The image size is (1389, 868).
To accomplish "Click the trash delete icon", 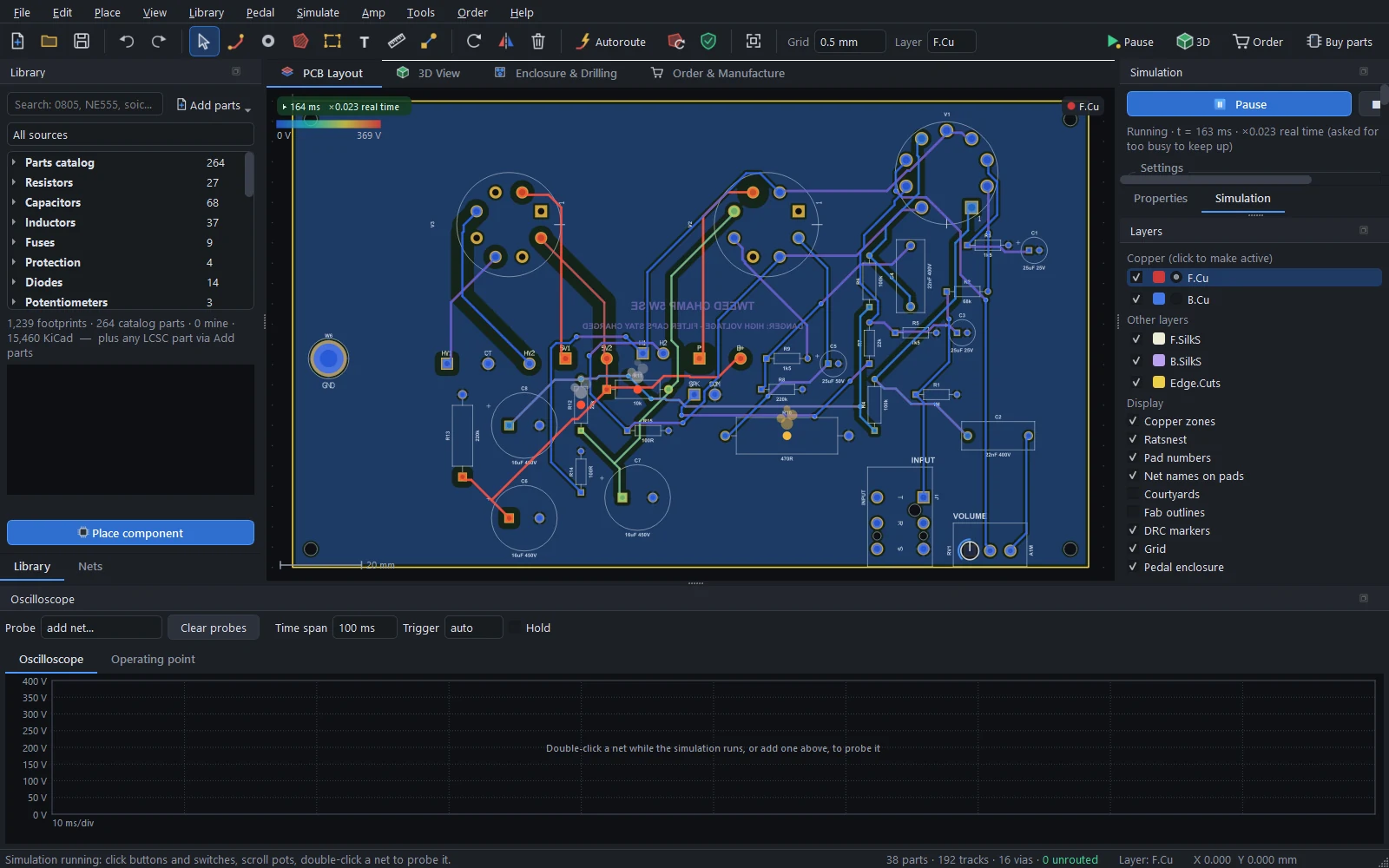I will 538,41.
